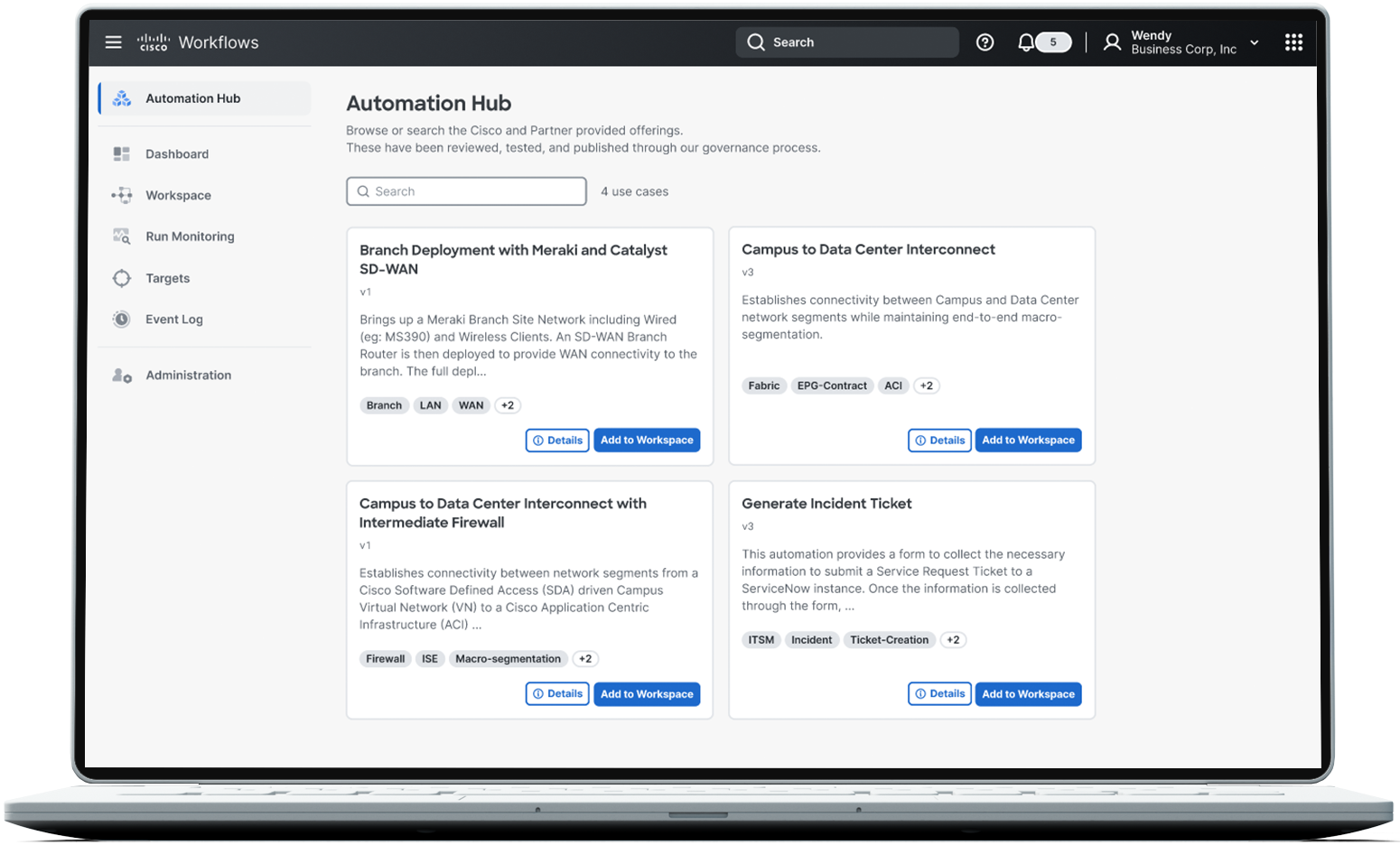This screenshot has width=1400, height=845.
Task: Open Dashboard from the sidebar
Action: [177, 154]
